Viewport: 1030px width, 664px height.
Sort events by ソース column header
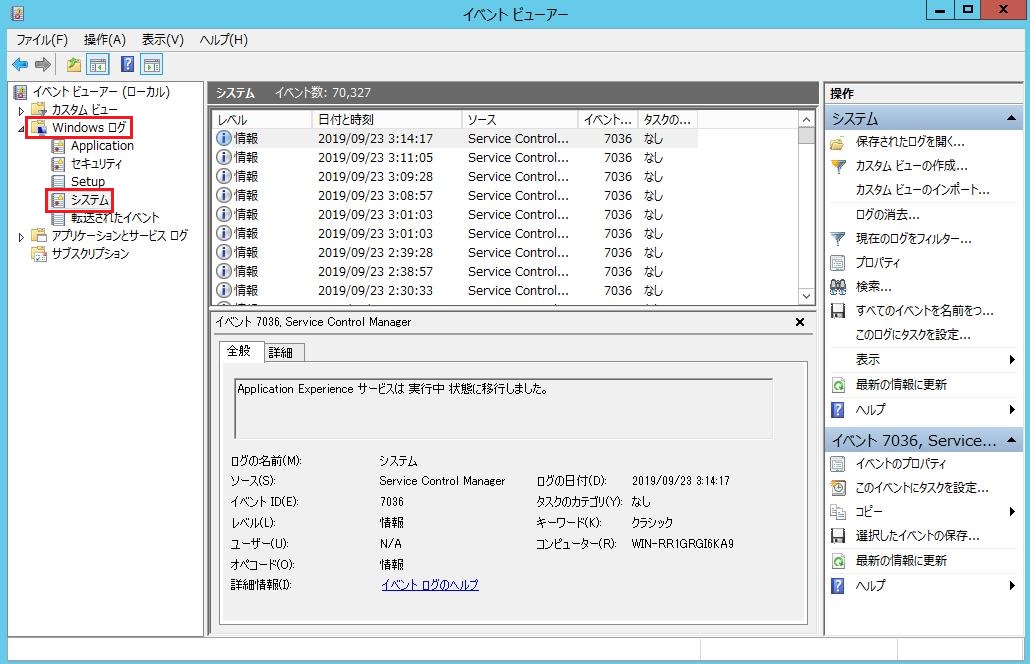(x=520, y=120)
